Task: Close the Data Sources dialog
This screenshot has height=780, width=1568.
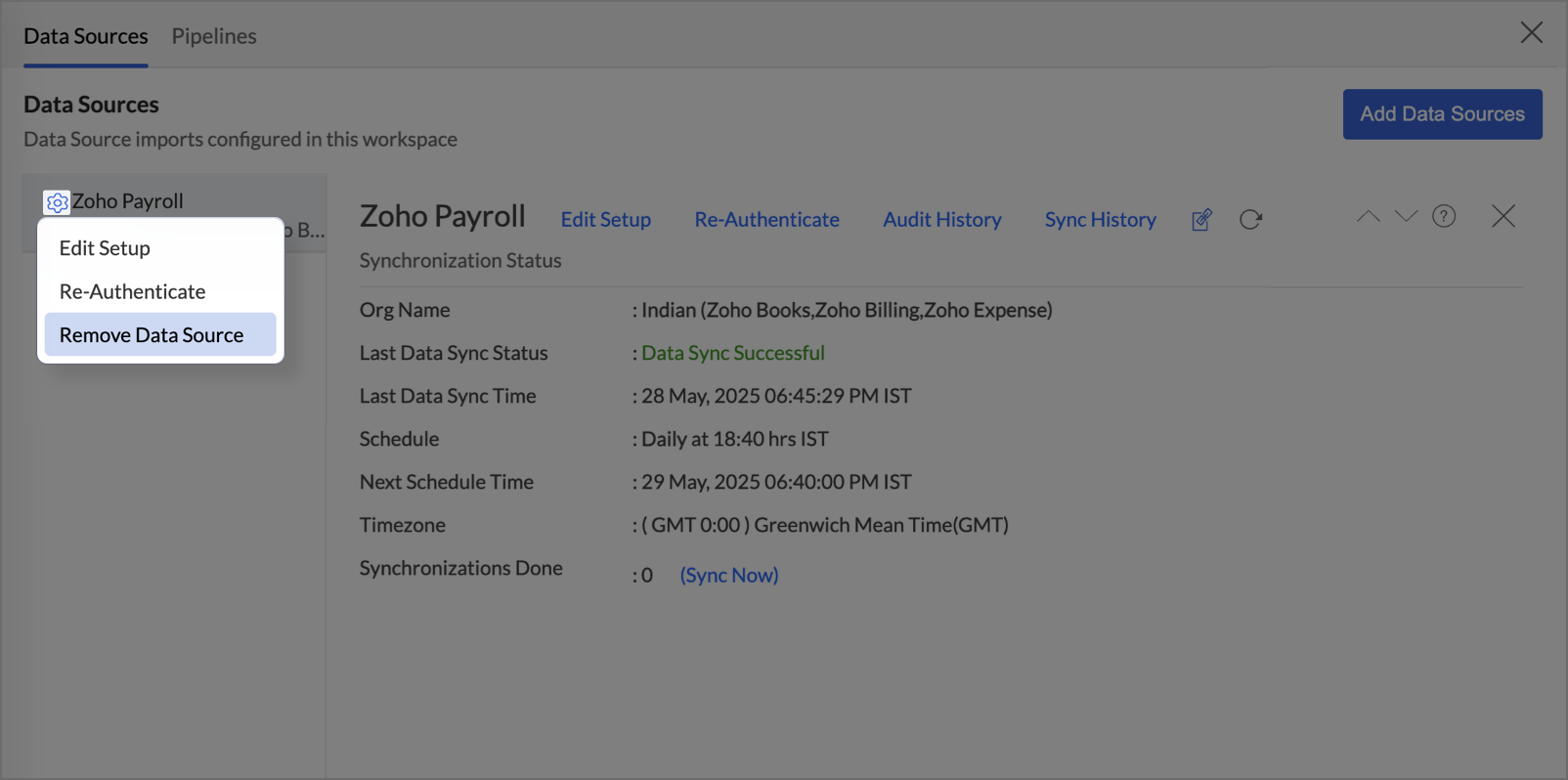Action: point(1531,32)
